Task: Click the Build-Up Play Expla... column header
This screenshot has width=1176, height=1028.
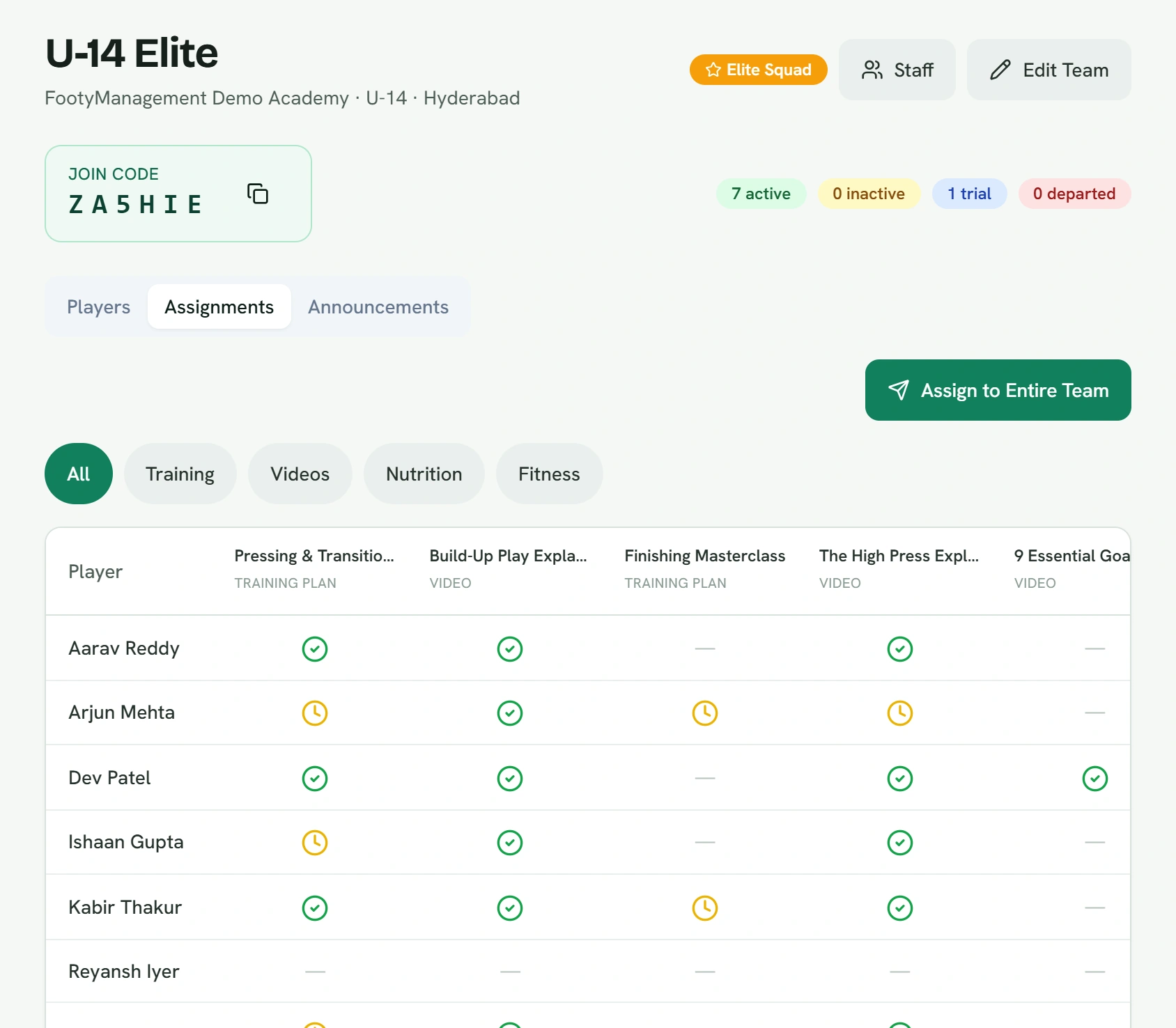Action: (509, 569)
